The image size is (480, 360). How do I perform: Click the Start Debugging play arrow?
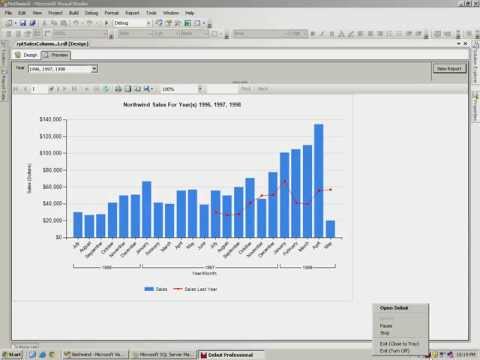coord(106,23)
